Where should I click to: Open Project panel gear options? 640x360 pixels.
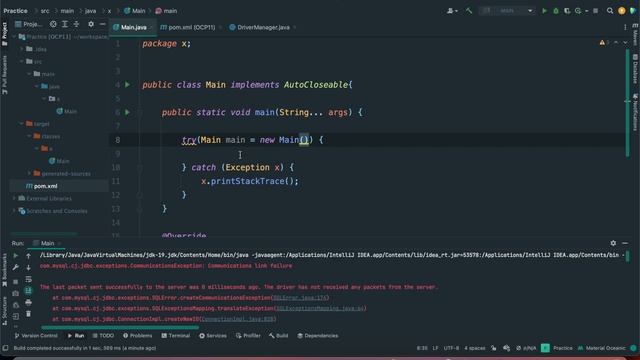[x=91, y=24]
